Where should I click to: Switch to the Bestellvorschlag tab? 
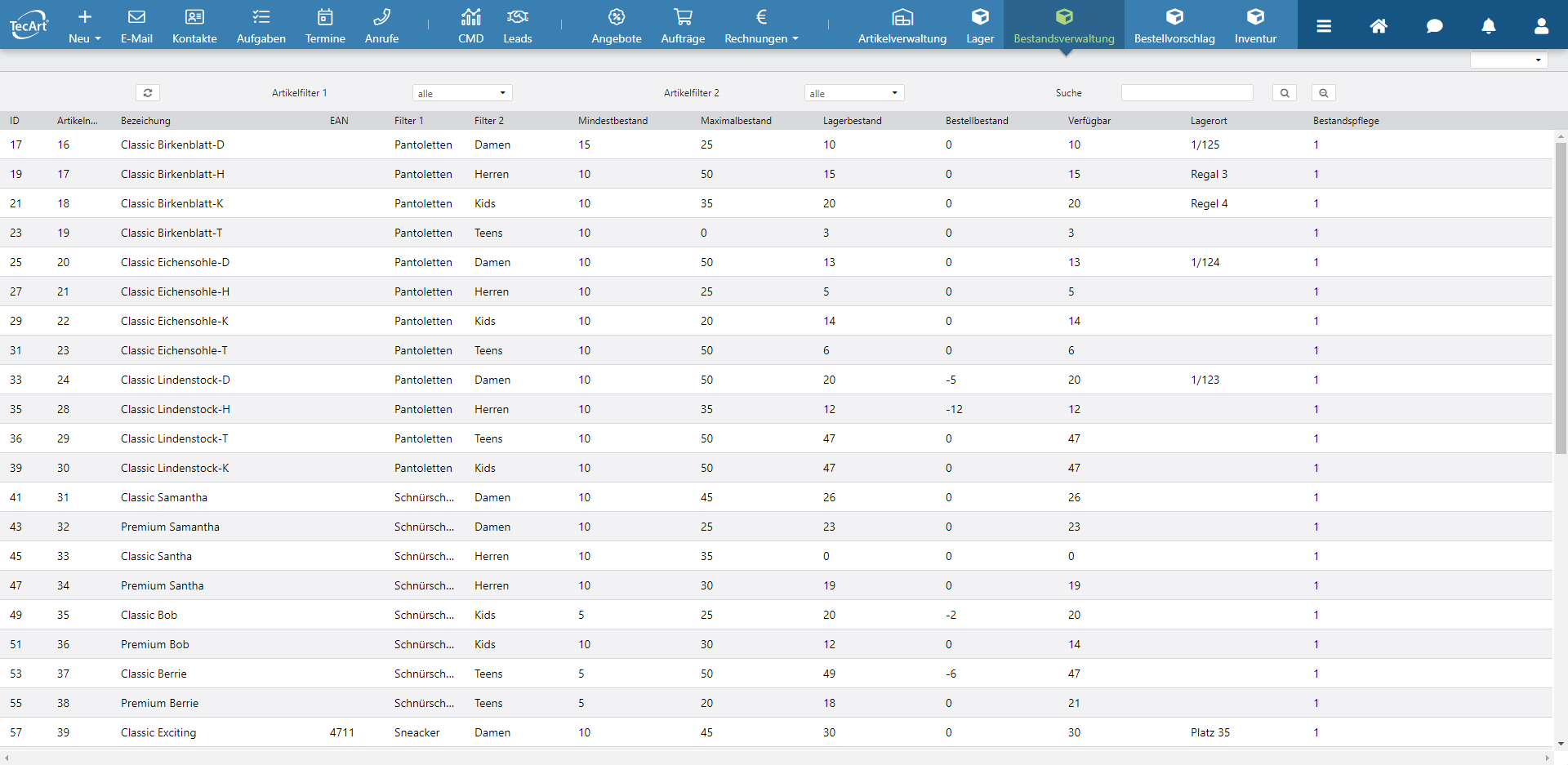tap(1174, 25)
